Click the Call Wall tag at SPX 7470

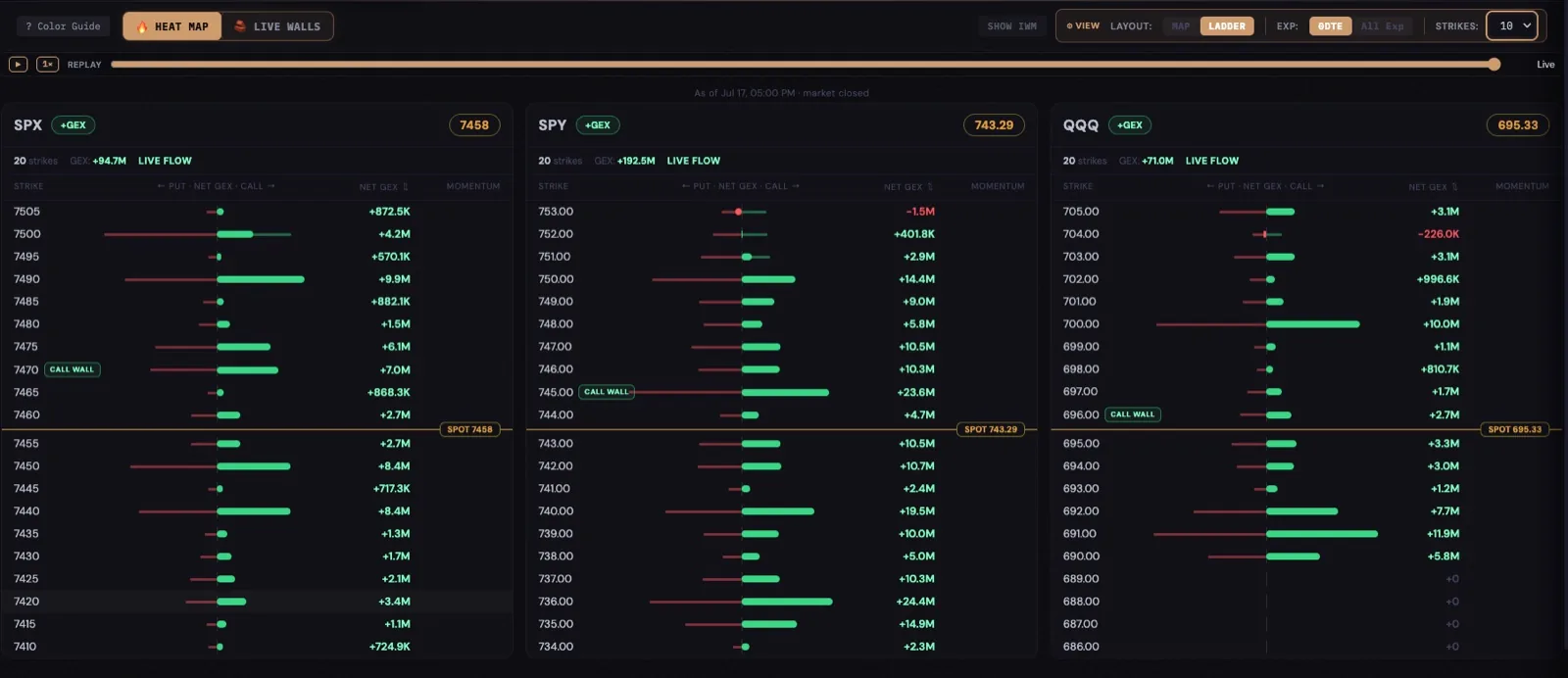pyautogui.click(x=73, y=369)
